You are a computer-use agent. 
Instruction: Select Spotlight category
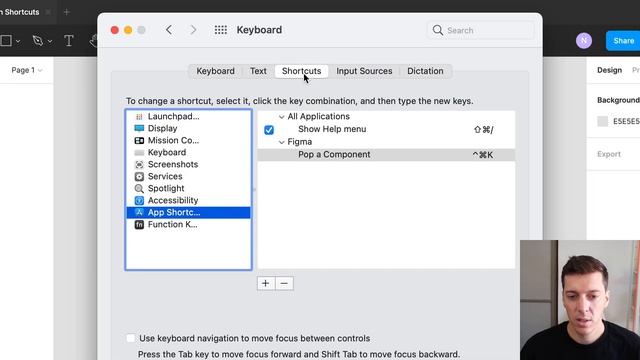coord(188,188)
